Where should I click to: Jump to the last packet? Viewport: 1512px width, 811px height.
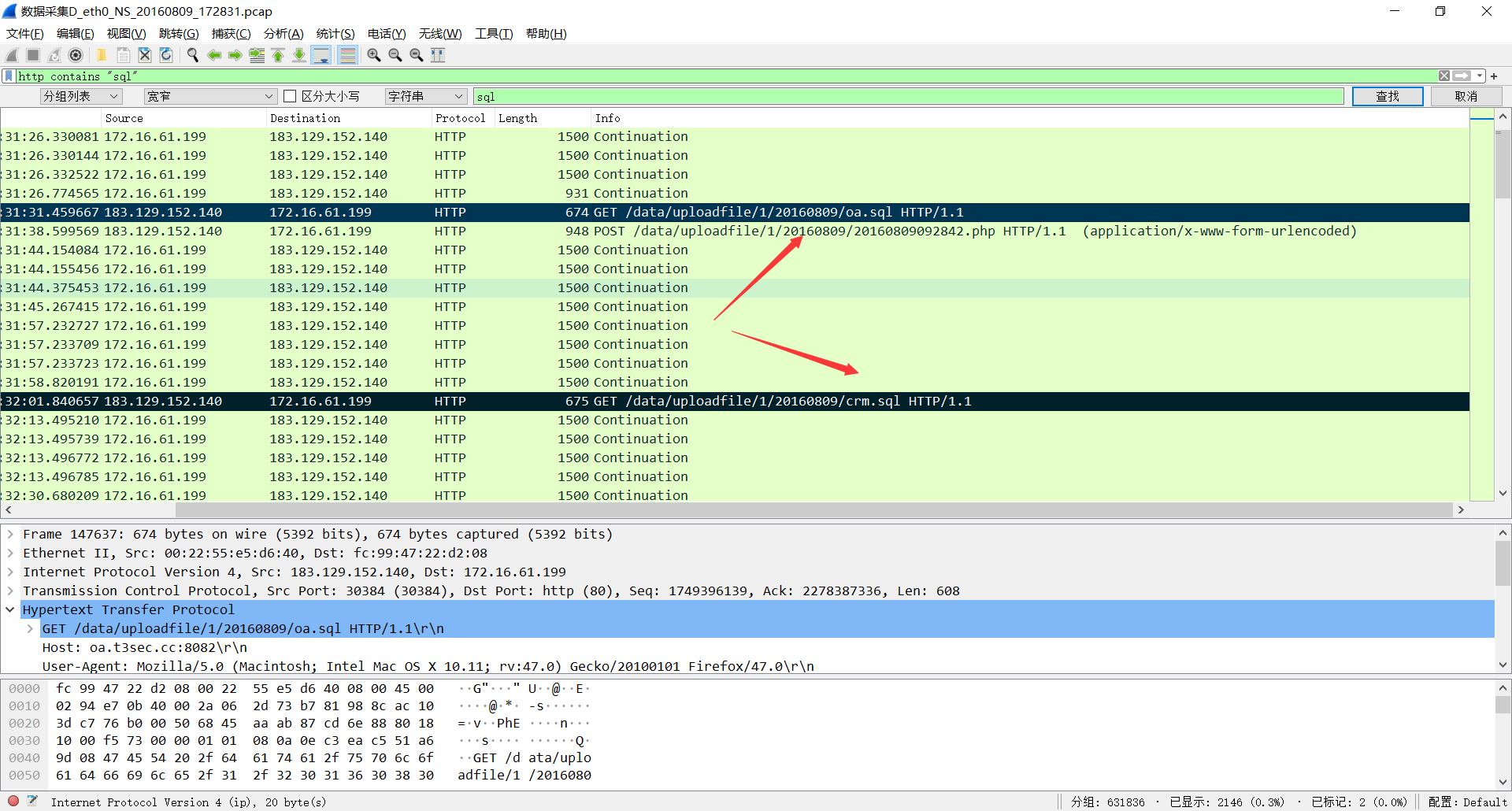tap(299, 55)
